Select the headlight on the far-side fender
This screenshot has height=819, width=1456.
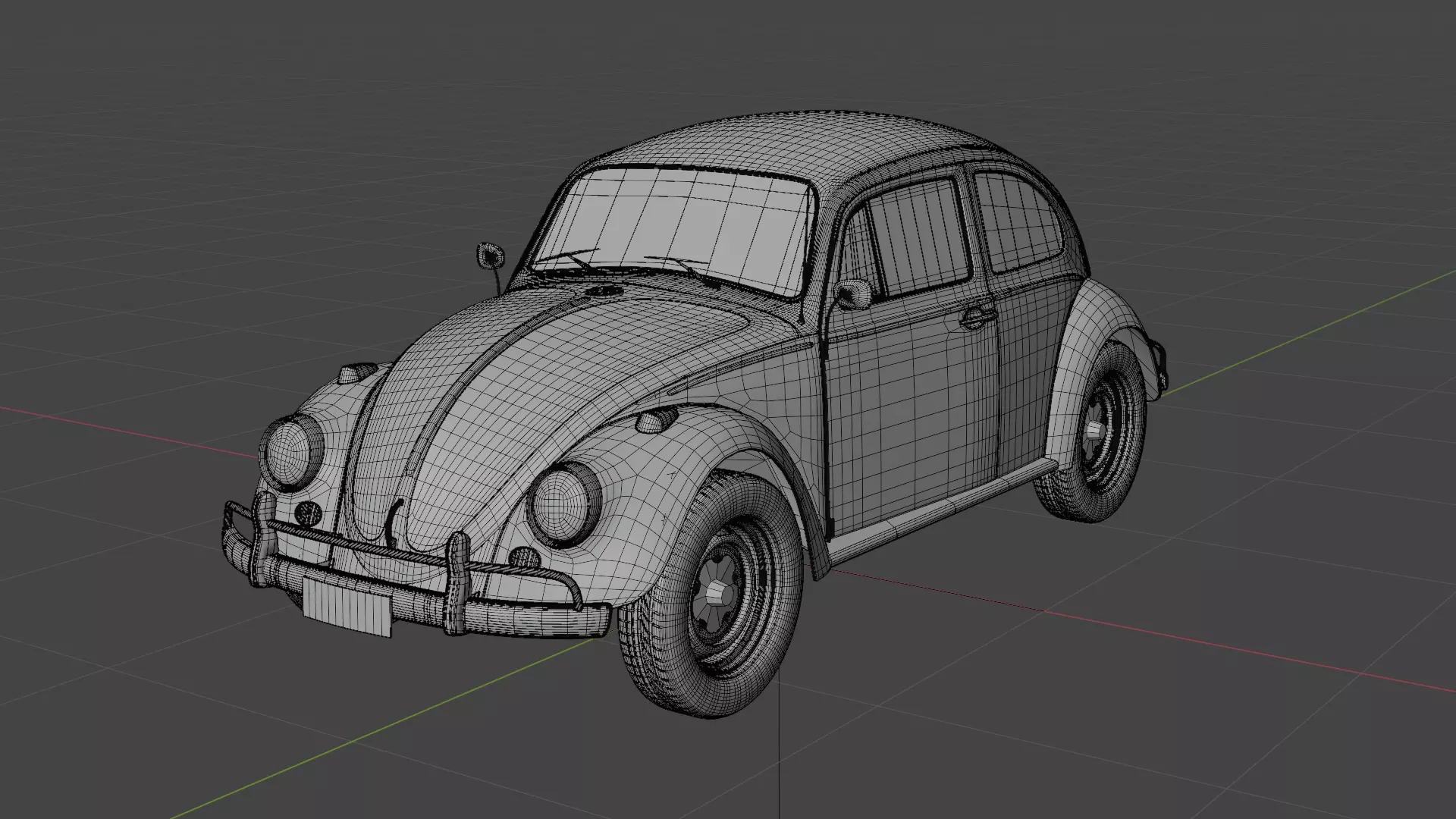point(292,453)
